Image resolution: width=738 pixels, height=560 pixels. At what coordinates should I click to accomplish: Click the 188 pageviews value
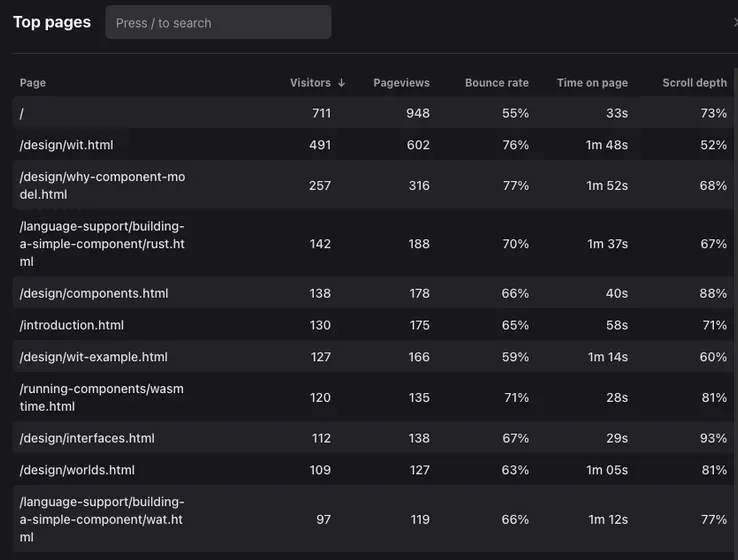click(x=419, y=244)
